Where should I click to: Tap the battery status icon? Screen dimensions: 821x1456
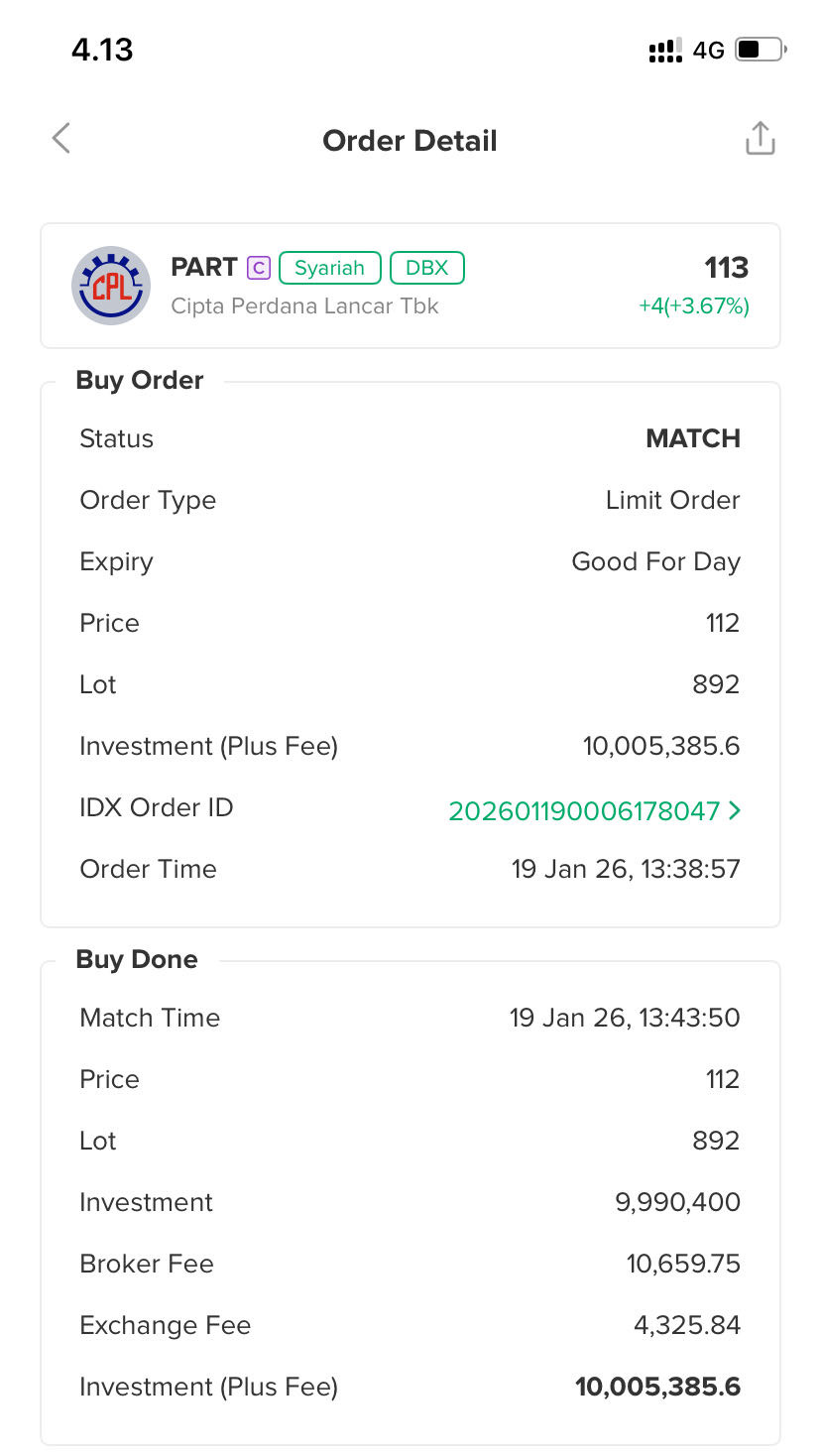click(761, 50)
